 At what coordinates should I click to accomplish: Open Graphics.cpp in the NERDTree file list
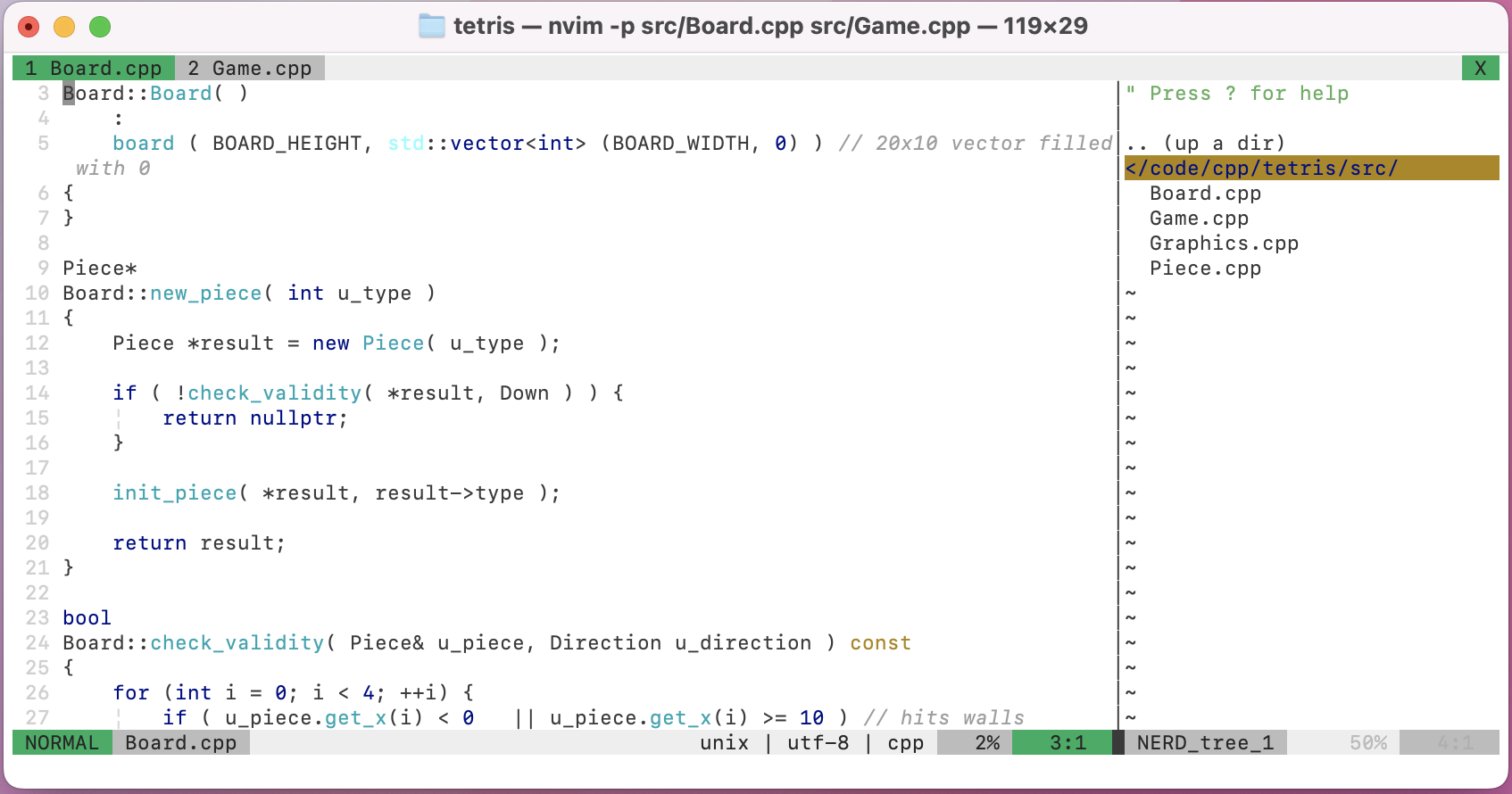(x=1224, y=244)
